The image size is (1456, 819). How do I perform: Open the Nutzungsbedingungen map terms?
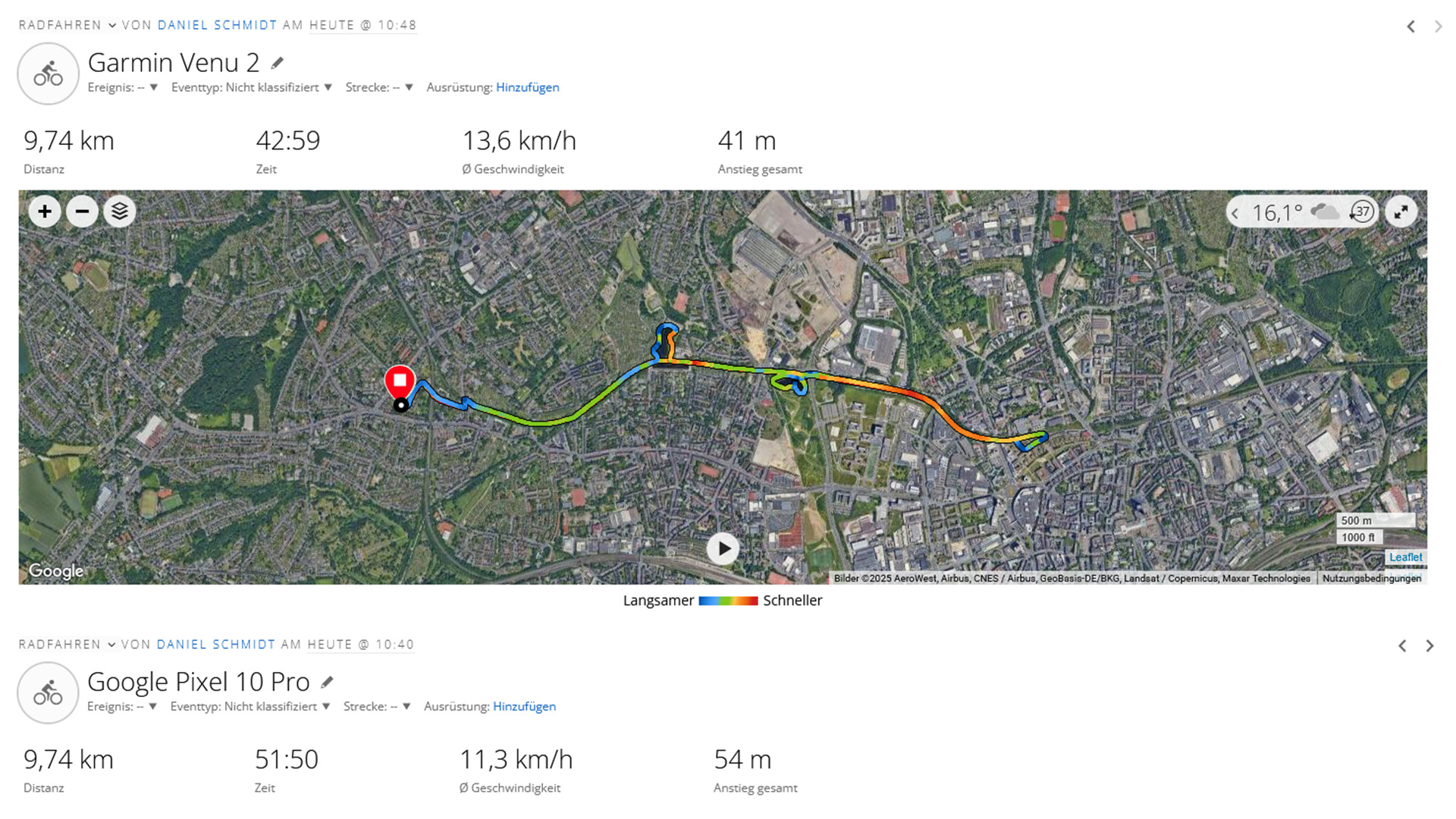coord(1371,579)
